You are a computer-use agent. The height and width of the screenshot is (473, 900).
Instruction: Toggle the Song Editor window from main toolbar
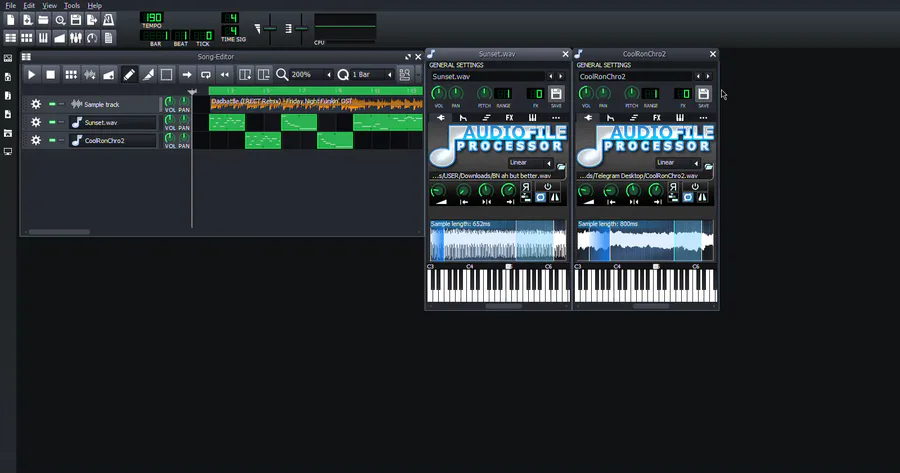pos(10,38)
